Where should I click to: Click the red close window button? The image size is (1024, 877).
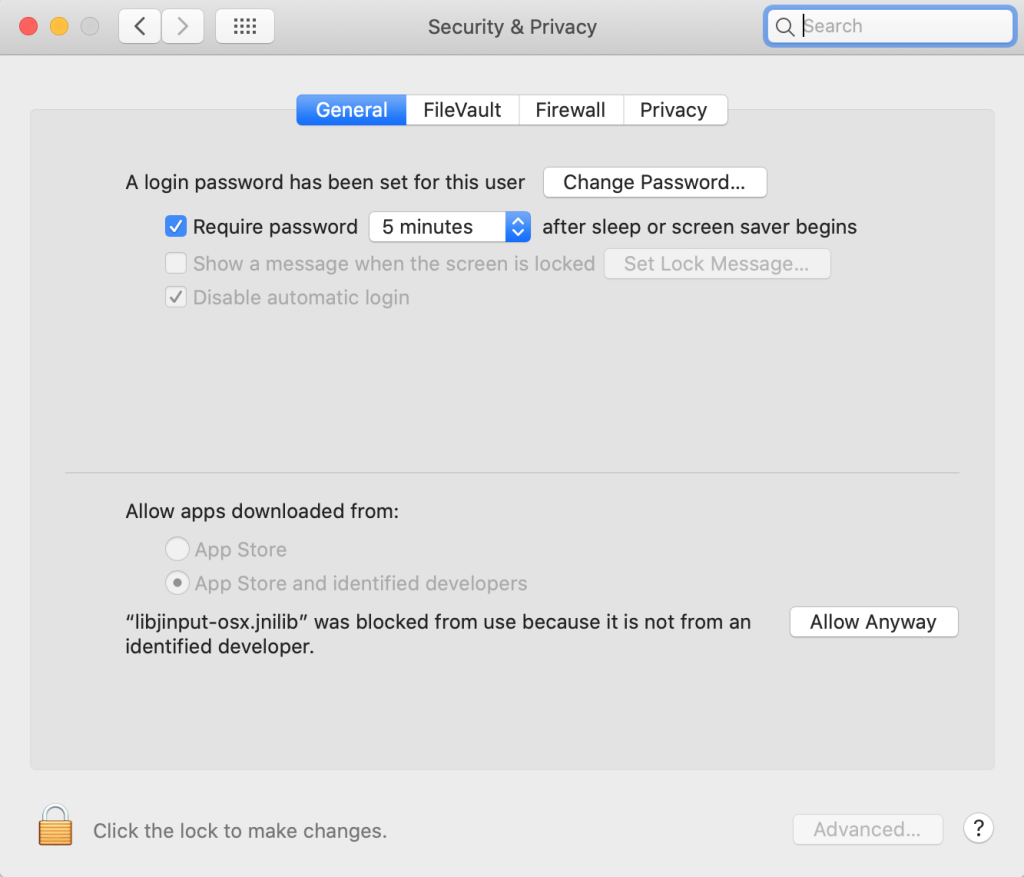tap(29, 26)
